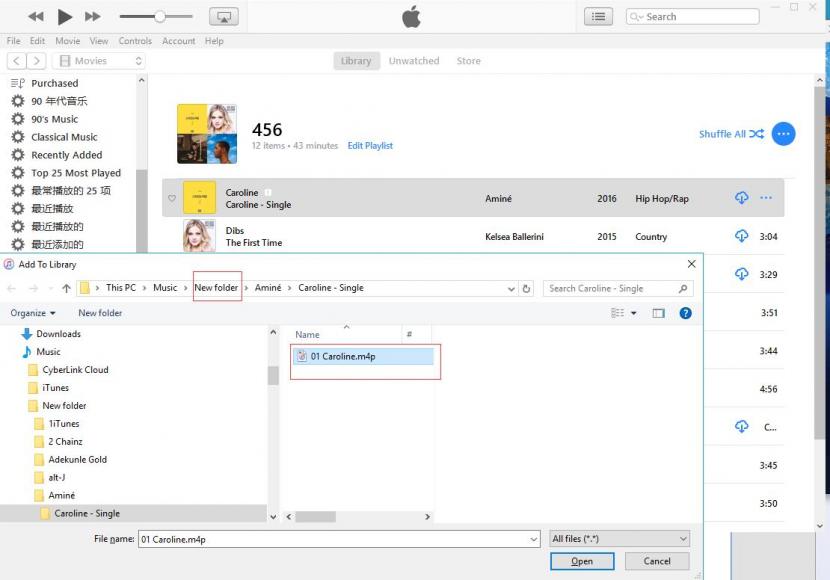Select Downloads in the navigation tree

point(51,334)
